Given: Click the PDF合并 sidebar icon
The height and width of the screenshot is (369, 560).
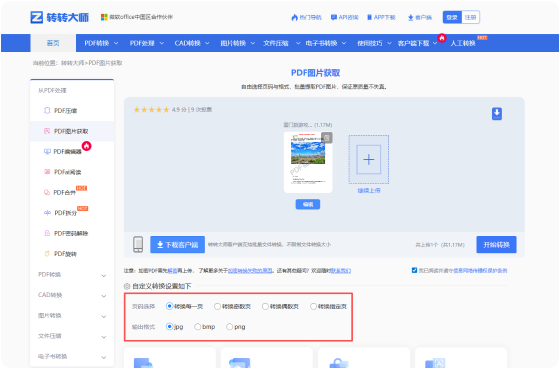Looking at the screenshot, I should click(x=47, y=192).
